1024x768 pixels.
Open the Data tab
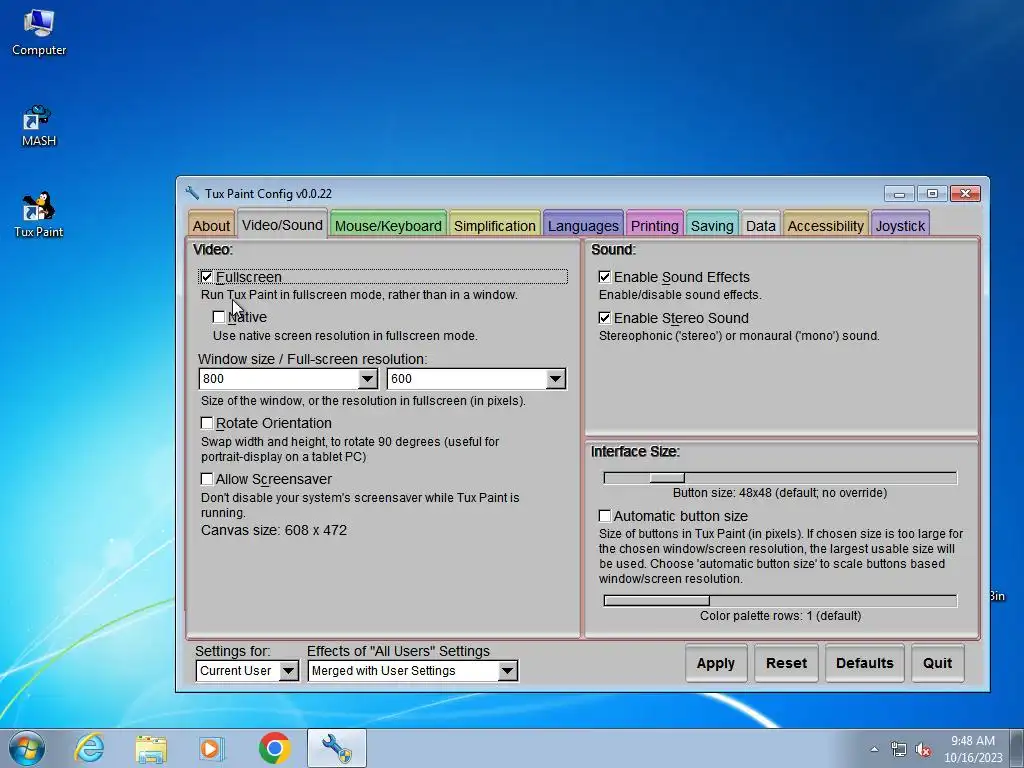(761, 225)
